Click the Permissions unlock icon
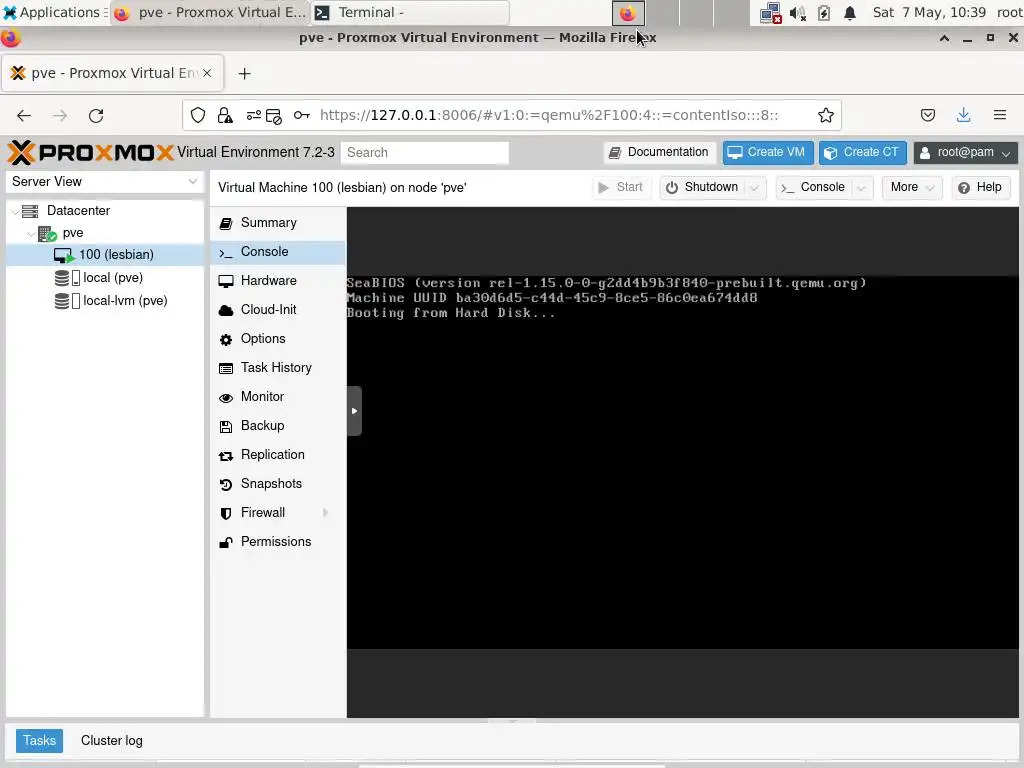Image resolution: width=1024 pixels, height=768 pixels. (x=226, y=542)
